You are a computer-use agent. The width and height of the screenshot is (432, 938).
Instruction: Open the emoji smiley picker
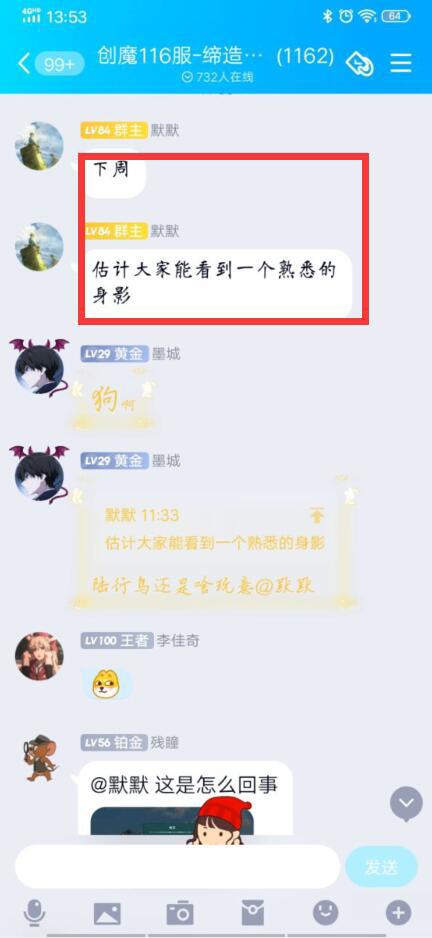click(325, 913)
